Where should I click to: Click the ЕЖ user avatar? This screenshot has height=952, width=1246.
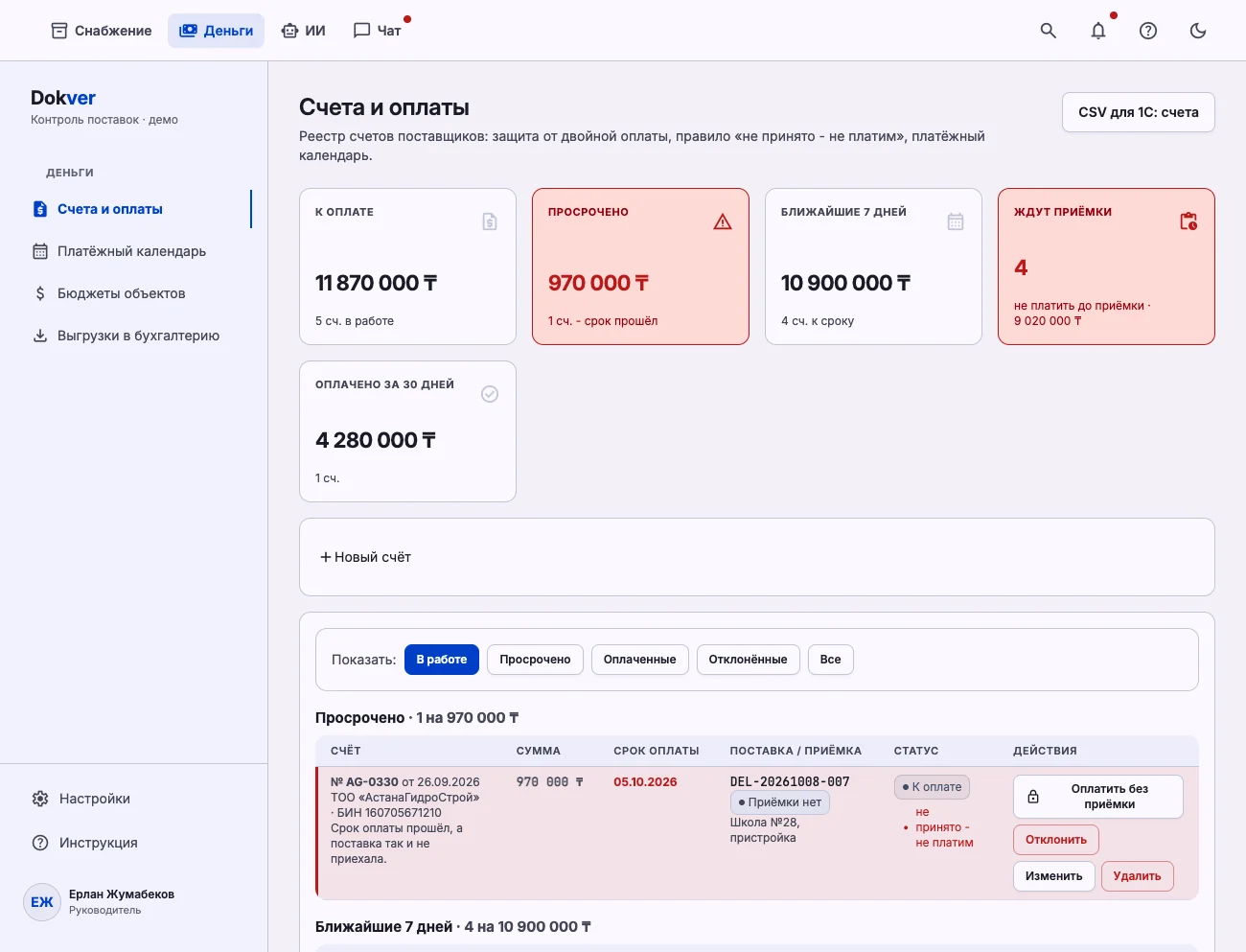pos(42,902)
